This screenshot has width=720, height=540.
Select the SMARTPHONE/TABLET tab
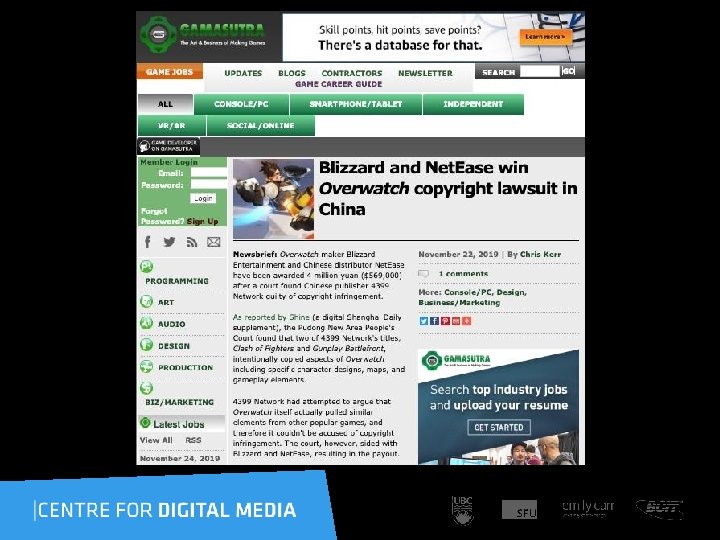click(356, 104)
